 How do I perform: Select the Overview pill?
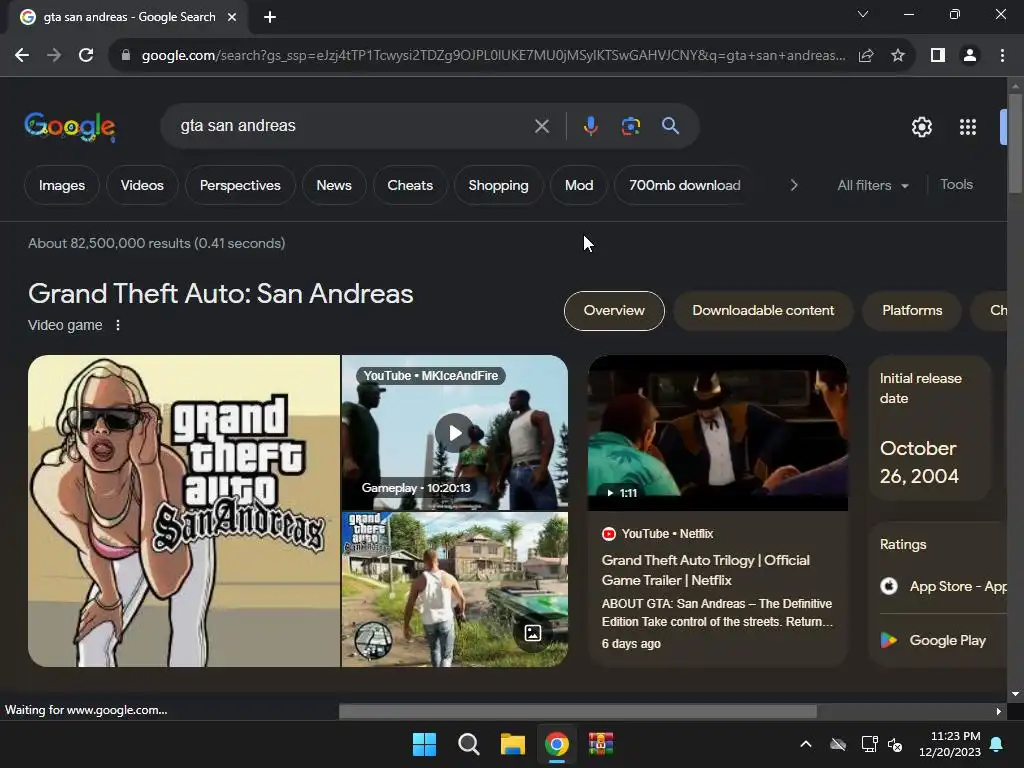[x=614, y=311]
